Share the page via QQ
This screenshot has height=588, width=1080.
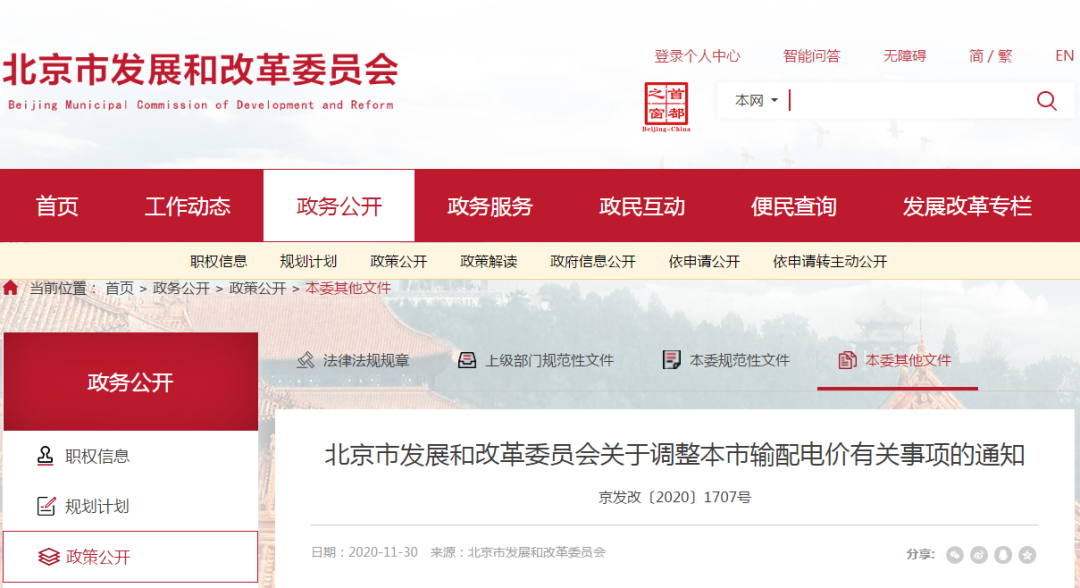coord(1003,553)
